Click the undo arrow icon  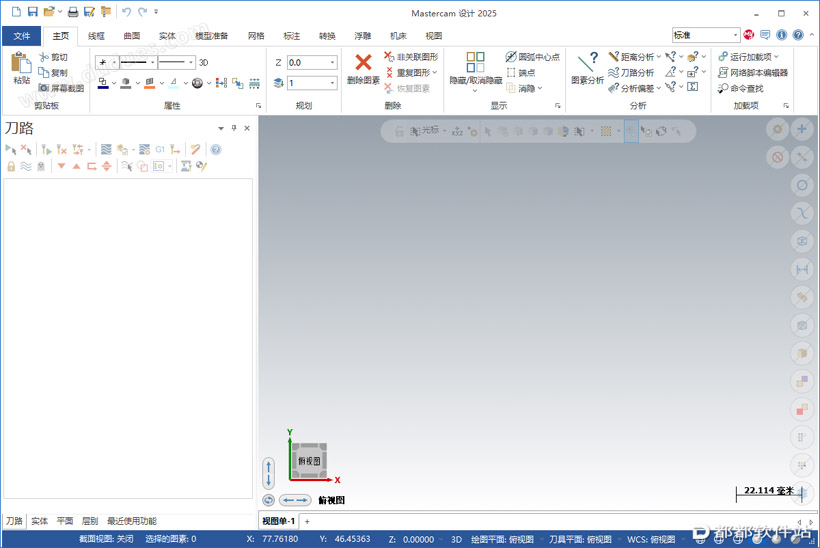coord(126,11)
